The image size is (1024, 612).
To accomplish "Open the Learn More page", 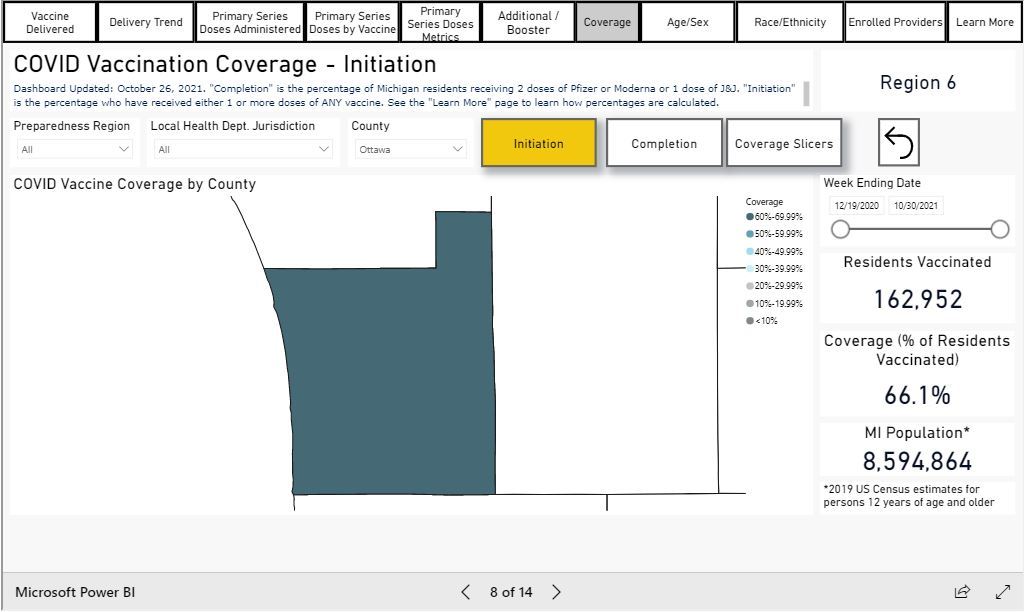I will [x=984, y=22].
